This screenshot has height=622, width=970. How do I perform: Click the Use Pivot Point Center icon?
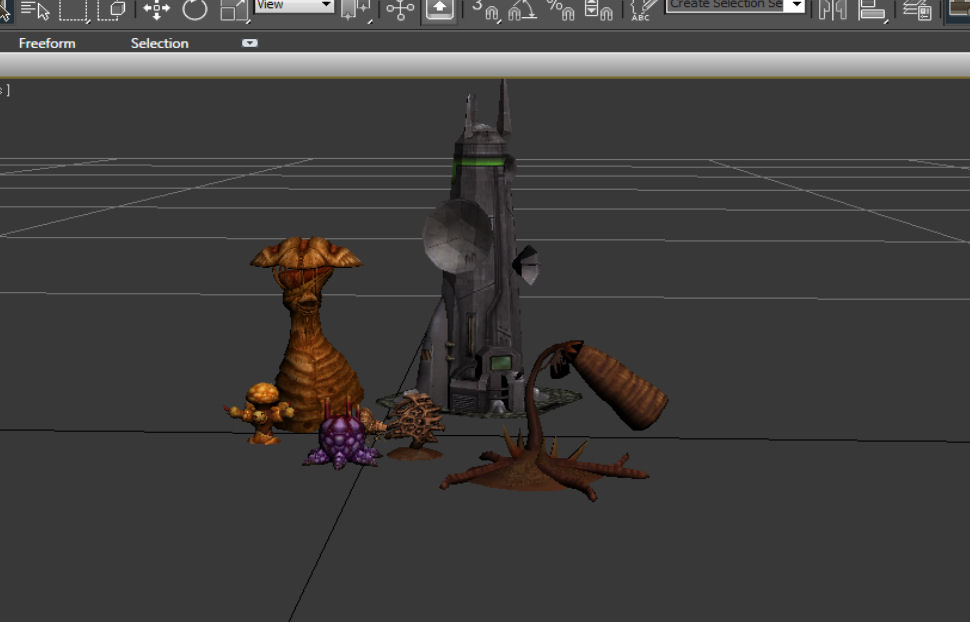tap(354, 10)
